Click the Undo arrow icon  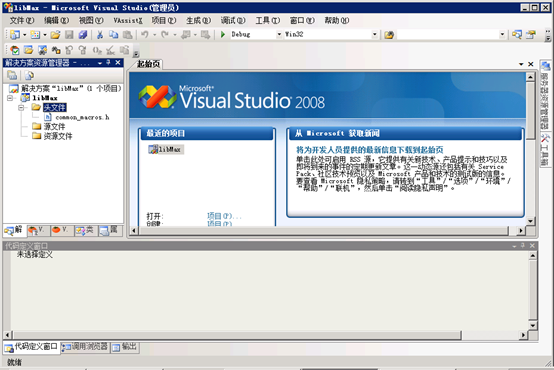(x=145, y=34)
